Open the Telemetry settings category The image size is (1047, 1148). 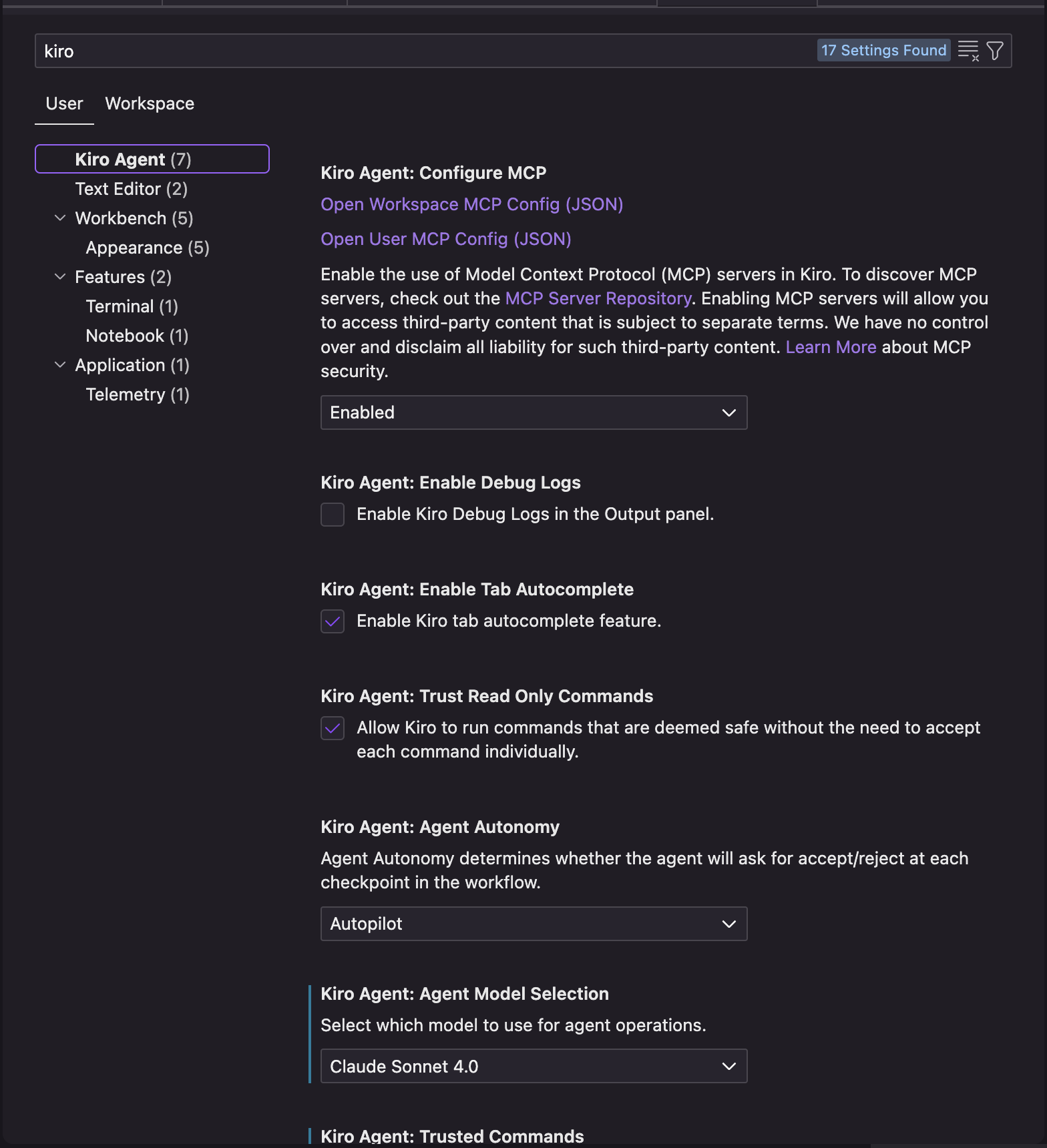coord(136,394)
